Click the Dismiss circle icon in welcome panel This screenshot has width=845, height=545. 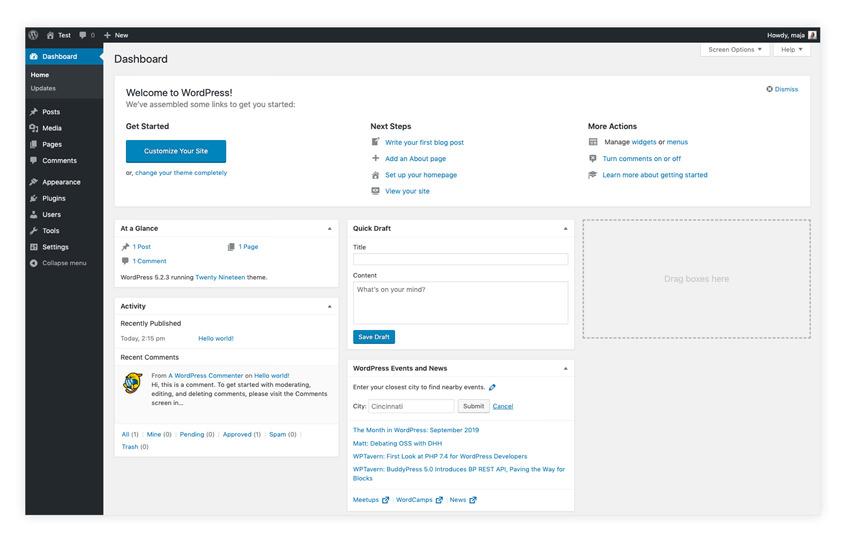[x=770, y=89]
